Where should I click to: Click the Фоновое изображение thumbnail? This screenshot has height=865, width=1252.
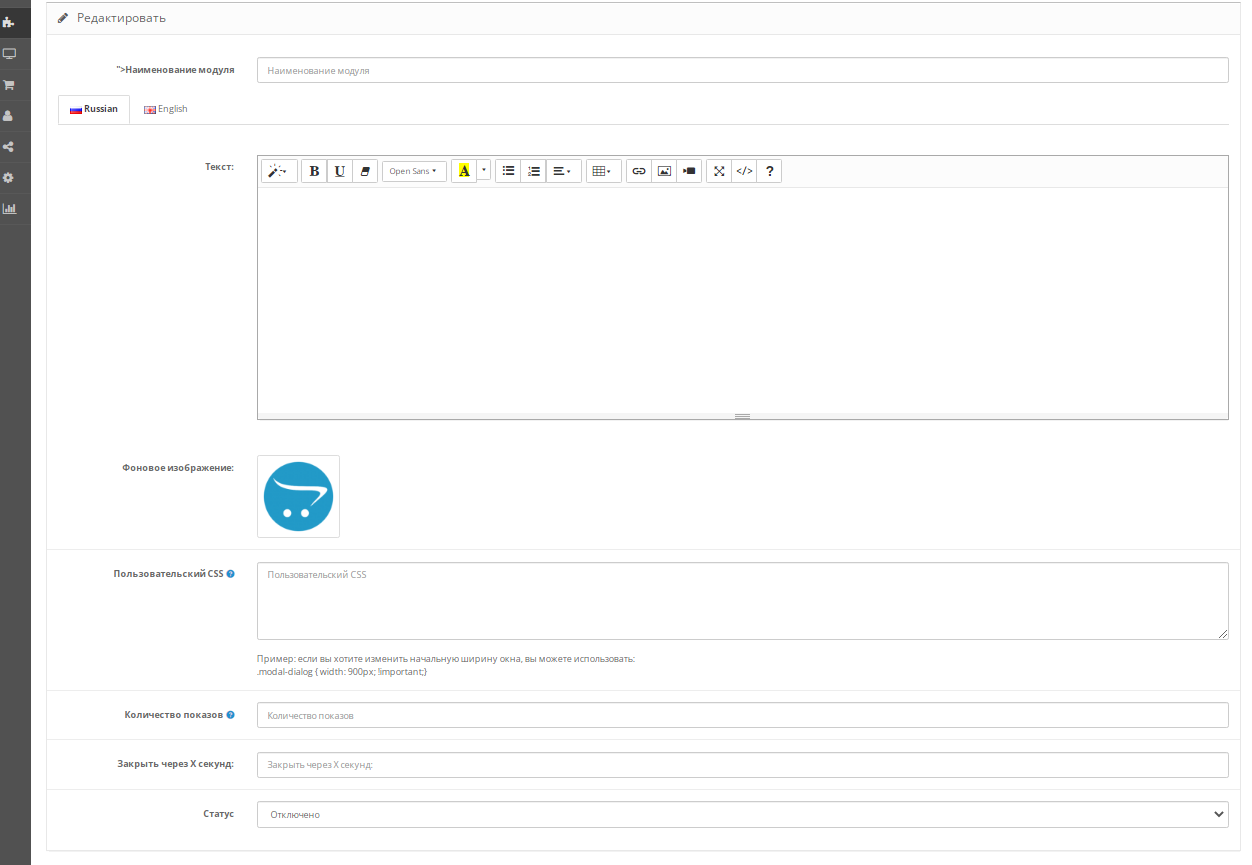(298, 496)
